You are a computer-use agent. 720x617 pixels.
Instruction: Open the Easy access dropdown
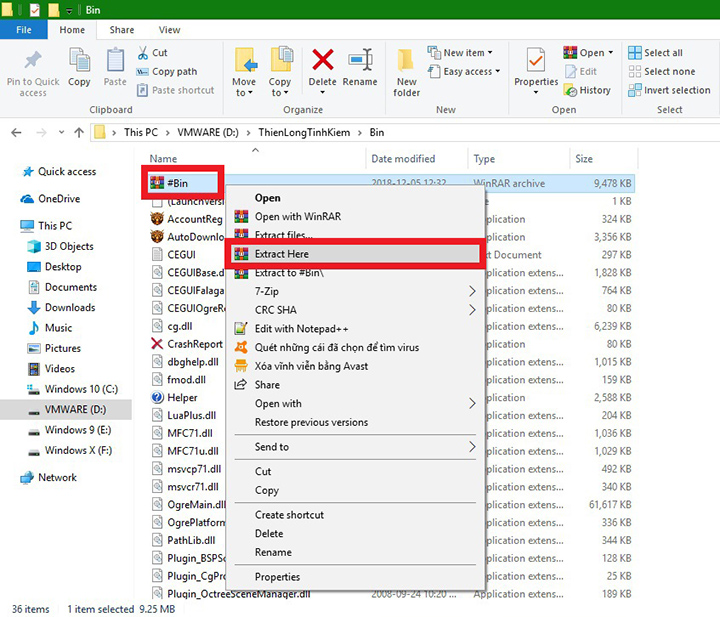(465, 72)
